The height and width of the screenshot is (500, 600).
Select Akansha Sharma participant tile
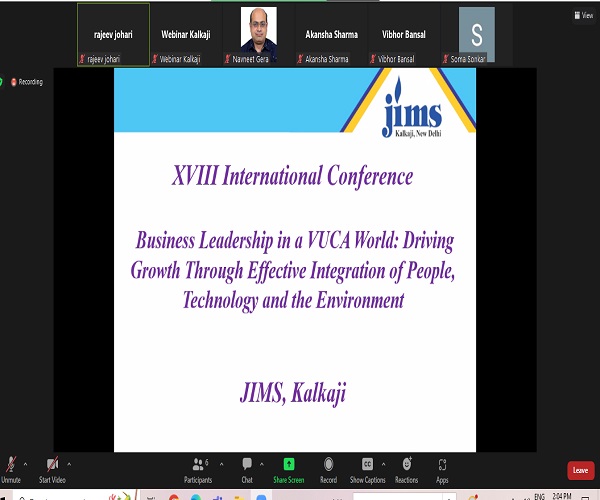point(331,34)
